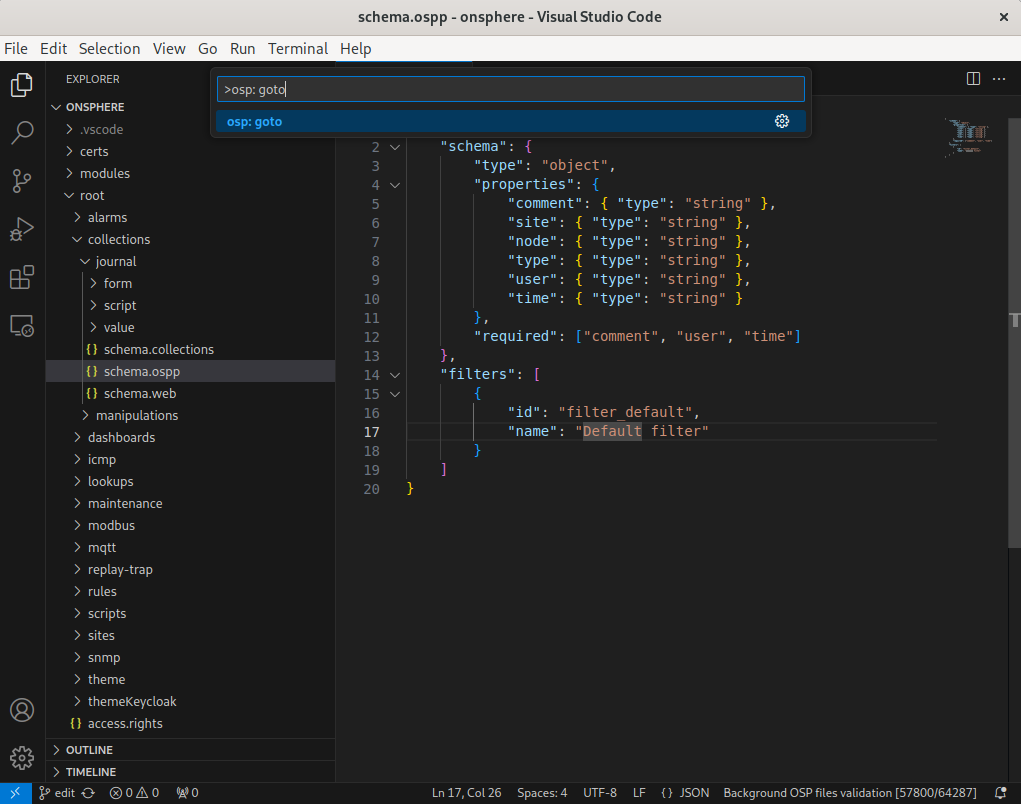Screen dimensions: 1021x804
Task: Expand the themeKeycloak folder
Action: click(191, 701)
